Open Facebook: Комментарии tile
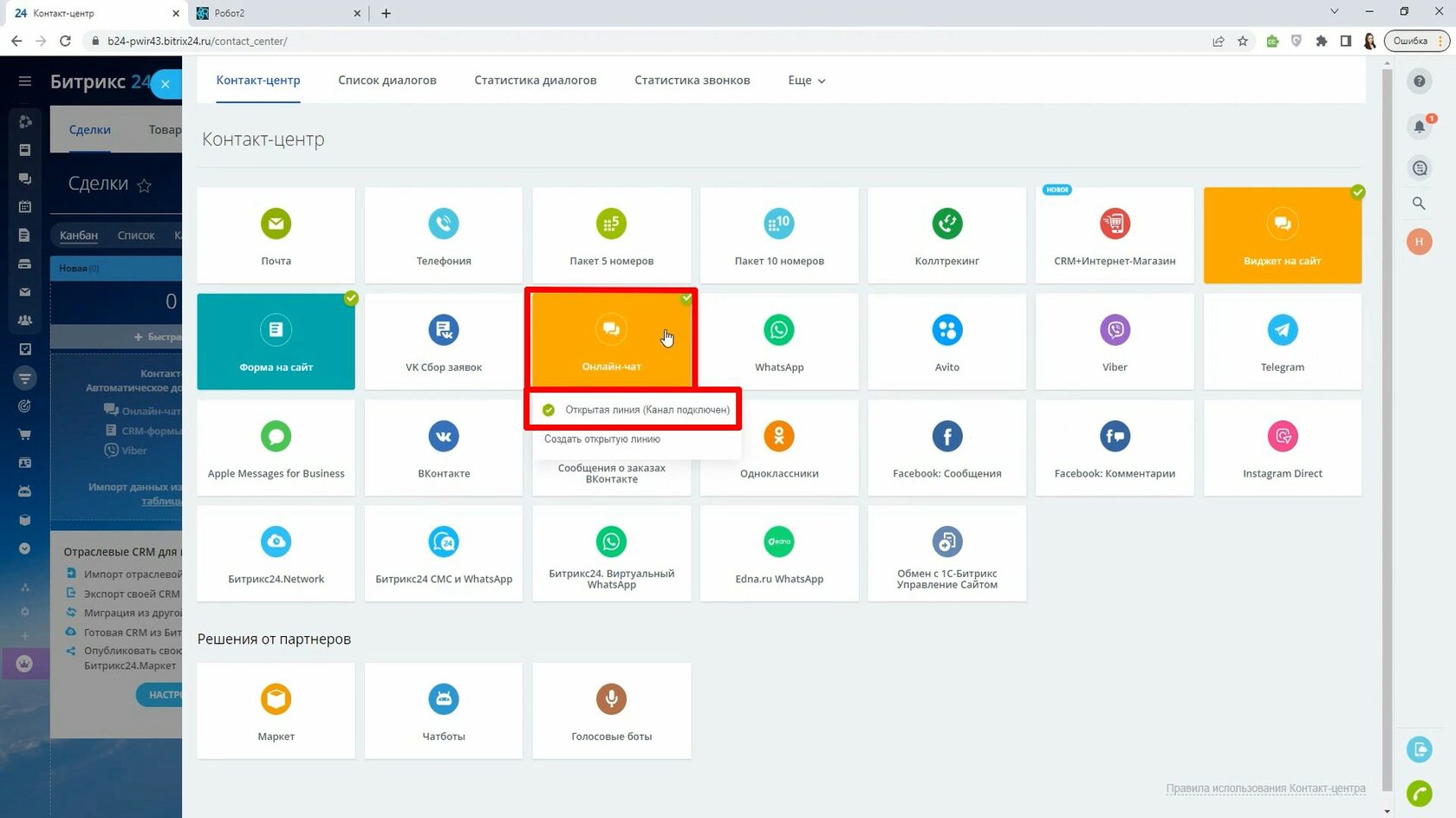Viewport: 1456px width, 818px height. pyautogui.click(x=1115, y=448)
